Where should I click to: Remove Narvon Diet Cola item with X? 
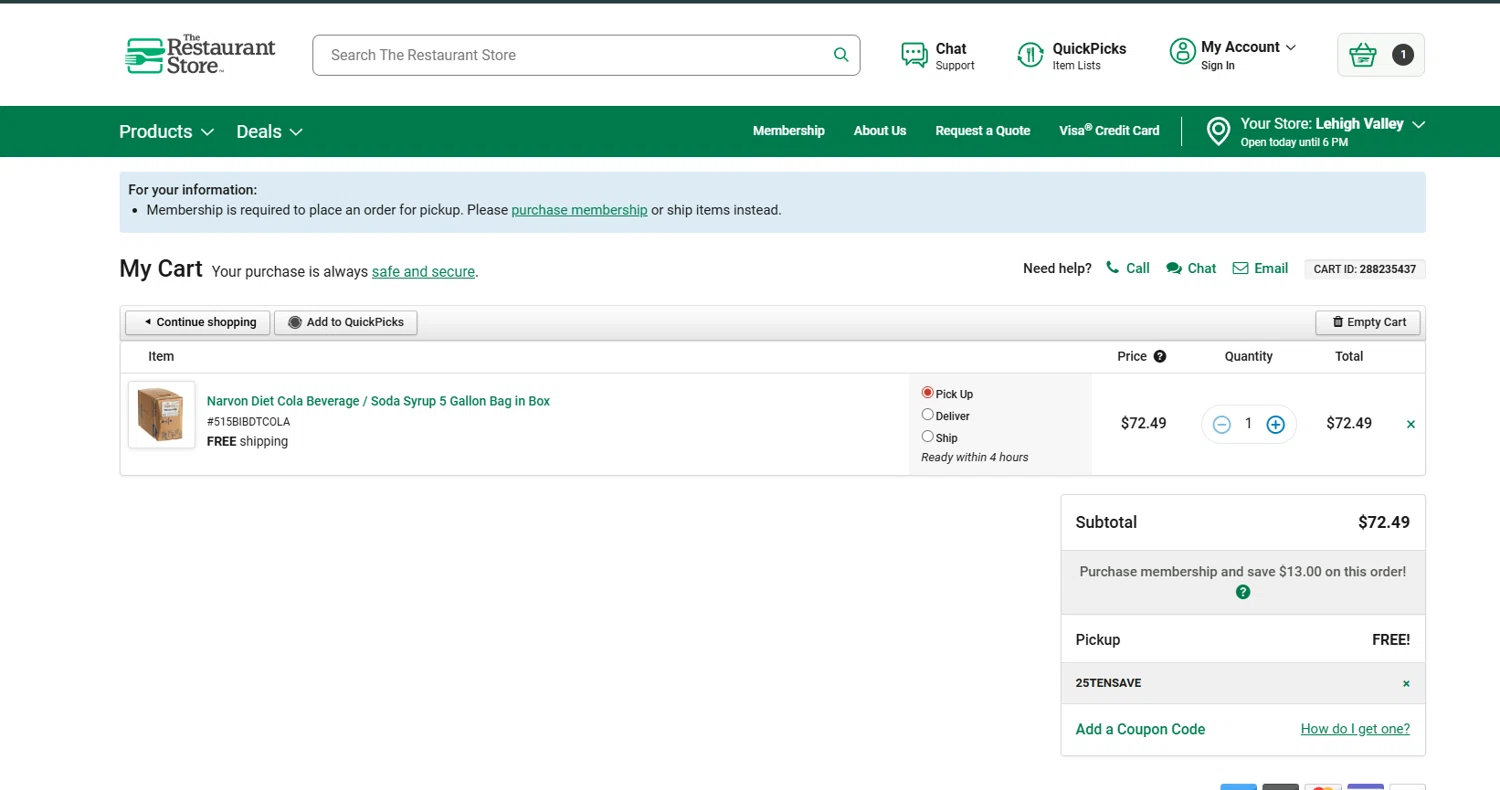pos(1411,424)
